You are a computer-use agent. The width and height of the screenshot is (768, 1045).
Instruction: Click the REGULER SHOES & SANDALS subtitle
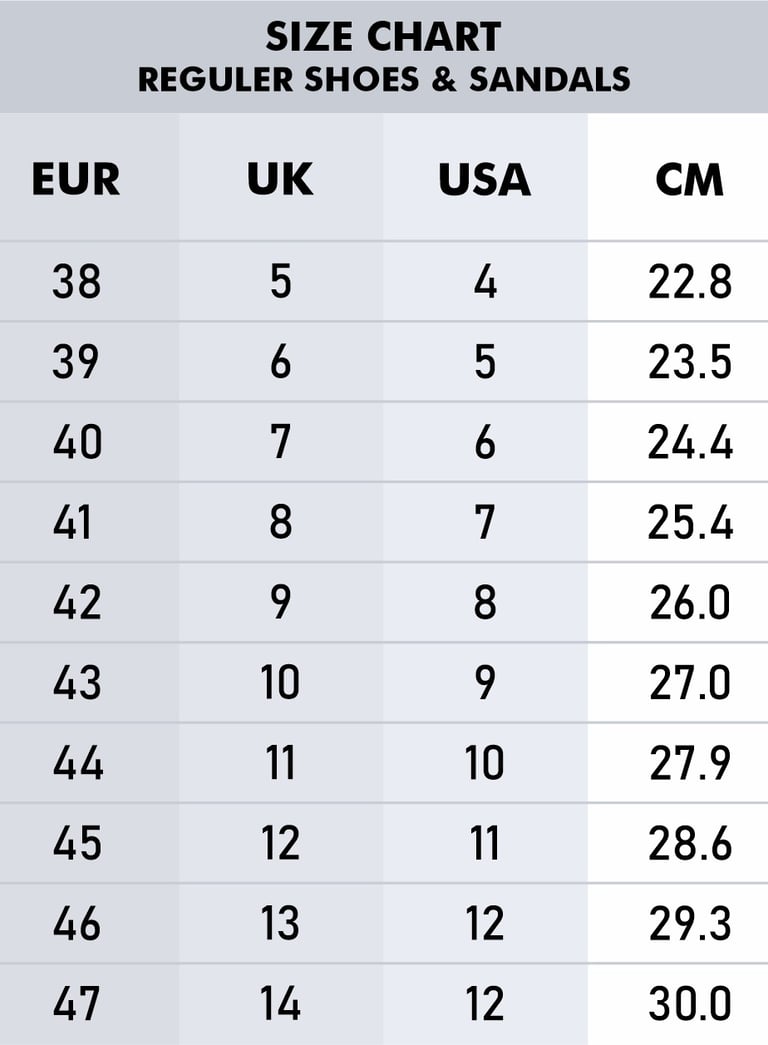click(384, 79)
